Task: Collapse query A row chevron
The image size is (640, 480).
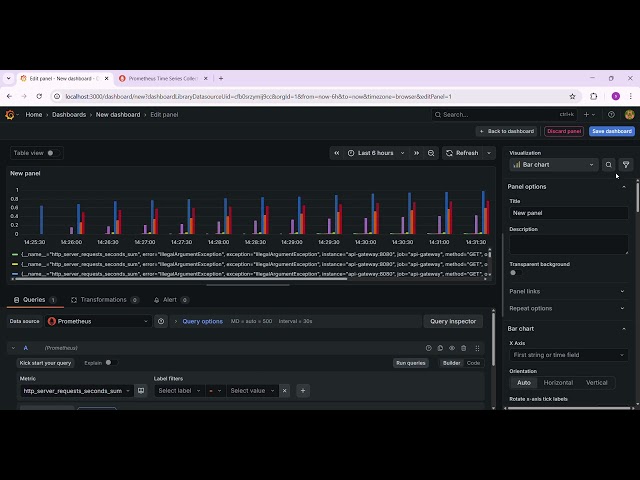Action: tap(13, 348)
